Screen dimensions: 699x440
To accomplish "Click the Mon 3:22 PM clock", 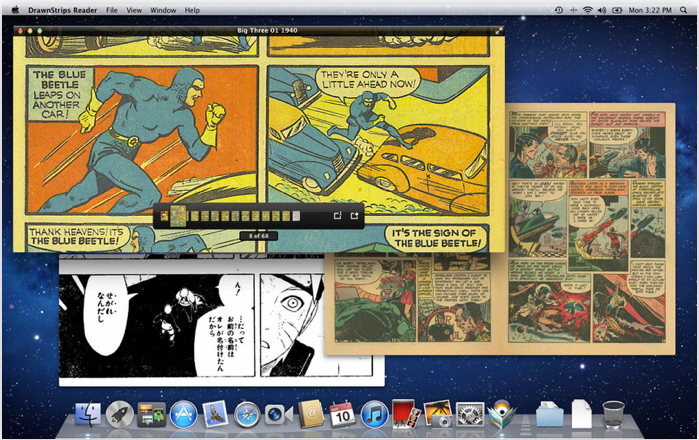I will tap(650, 10).
